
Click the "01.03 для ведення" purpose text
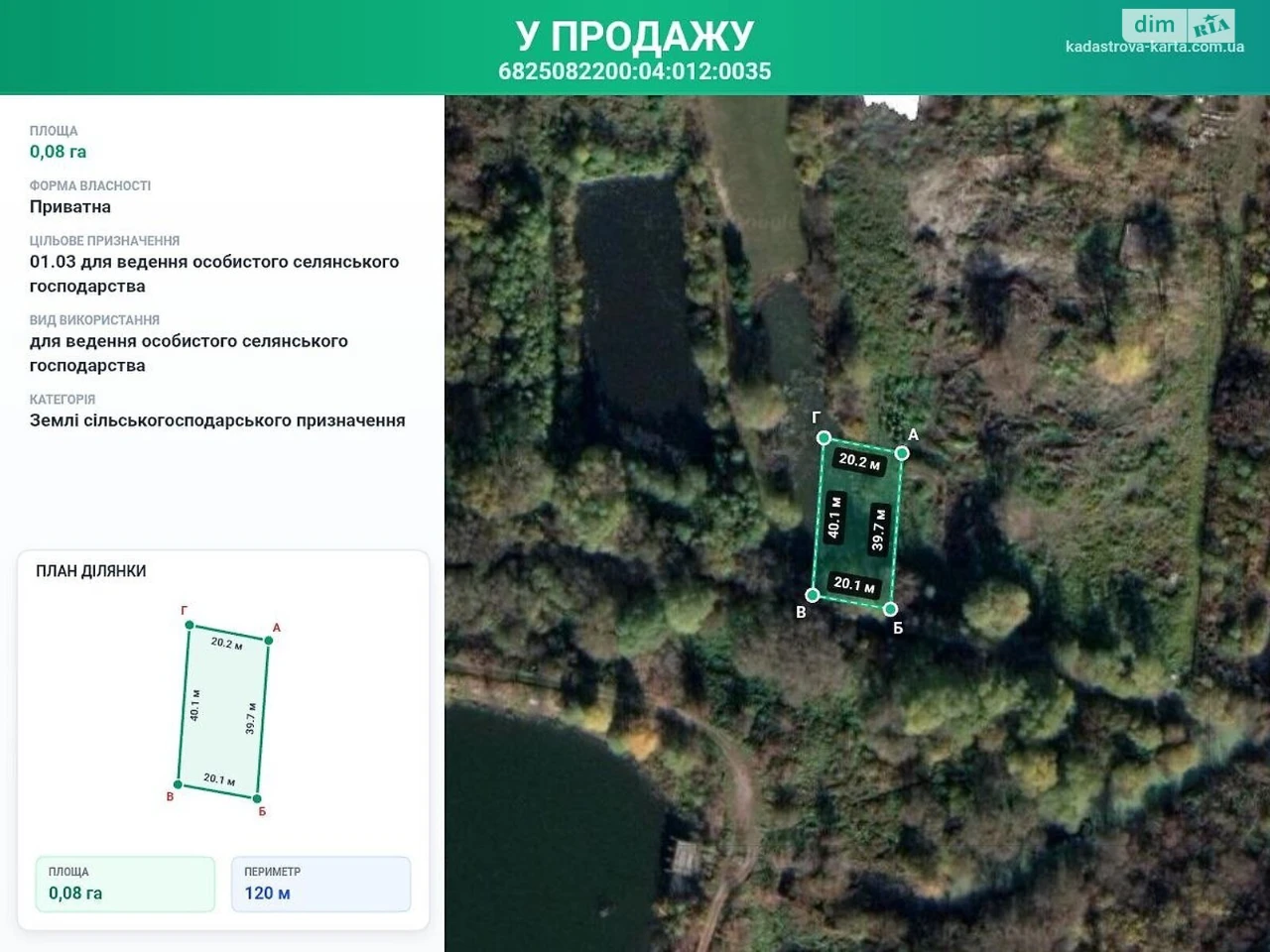click(x=214, y=274)
